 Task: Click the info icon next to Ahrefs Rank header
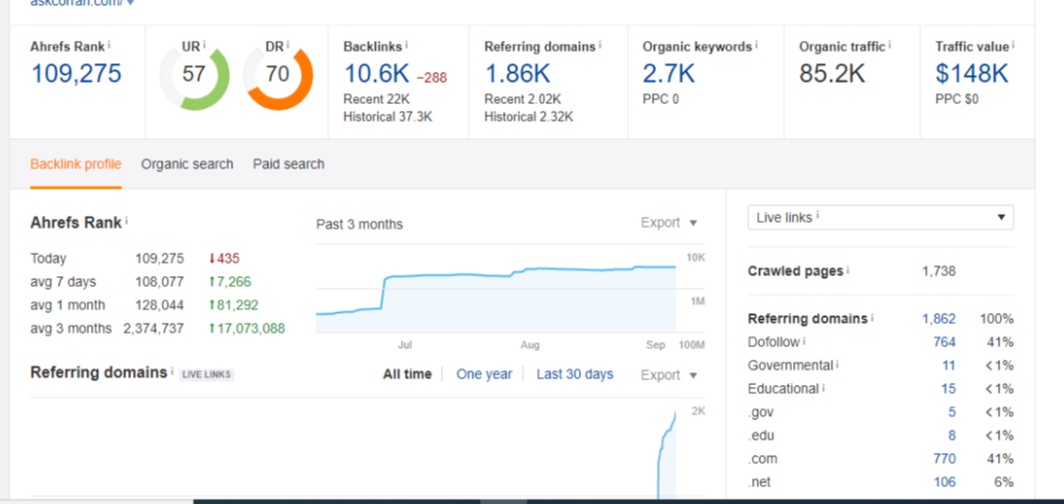click(x=109, y=45)
